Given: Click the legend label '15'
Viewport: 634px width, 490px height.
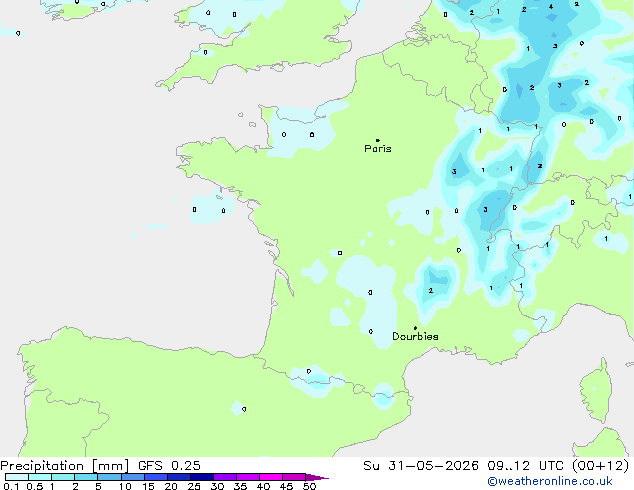Looking at the screenshot, I should [x=148, y=486].
